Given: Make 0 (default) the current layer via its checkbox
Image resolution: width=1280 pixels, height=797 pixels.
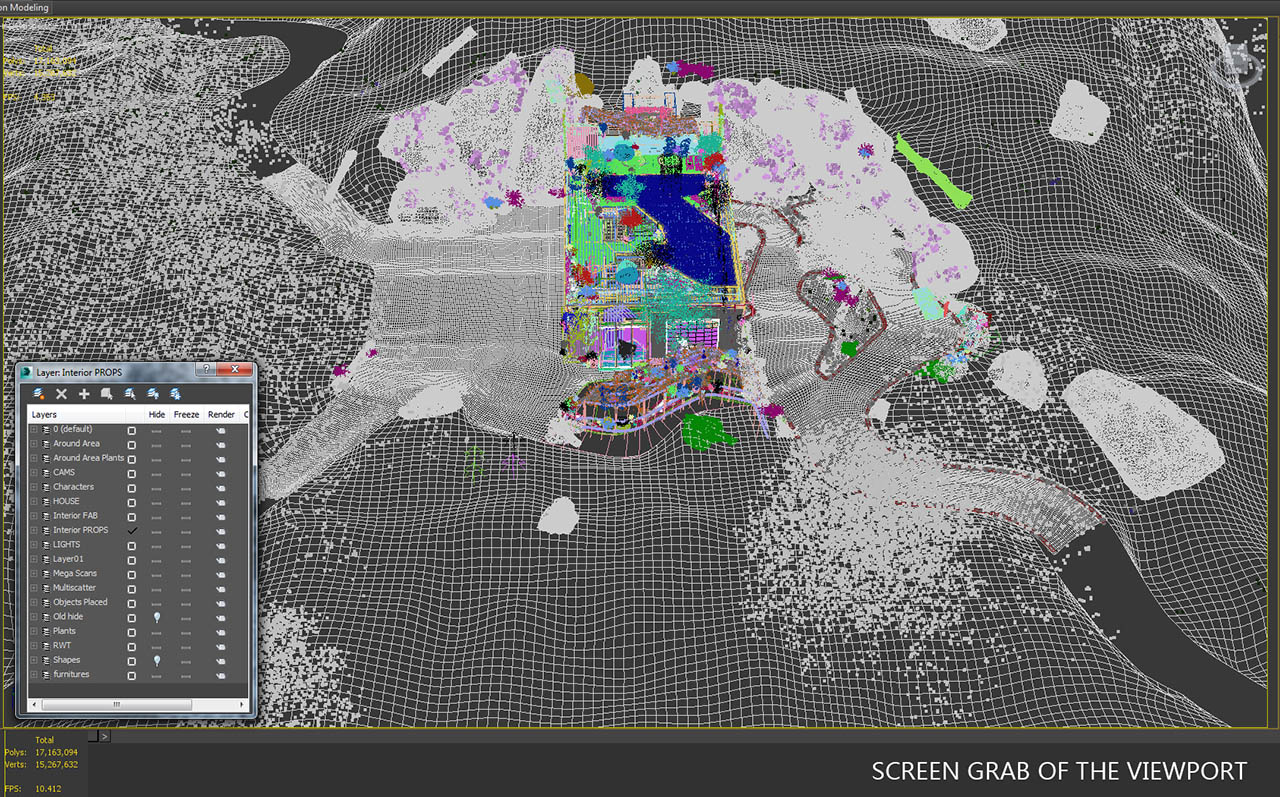Looking at the screenshot, I should 131,430.
